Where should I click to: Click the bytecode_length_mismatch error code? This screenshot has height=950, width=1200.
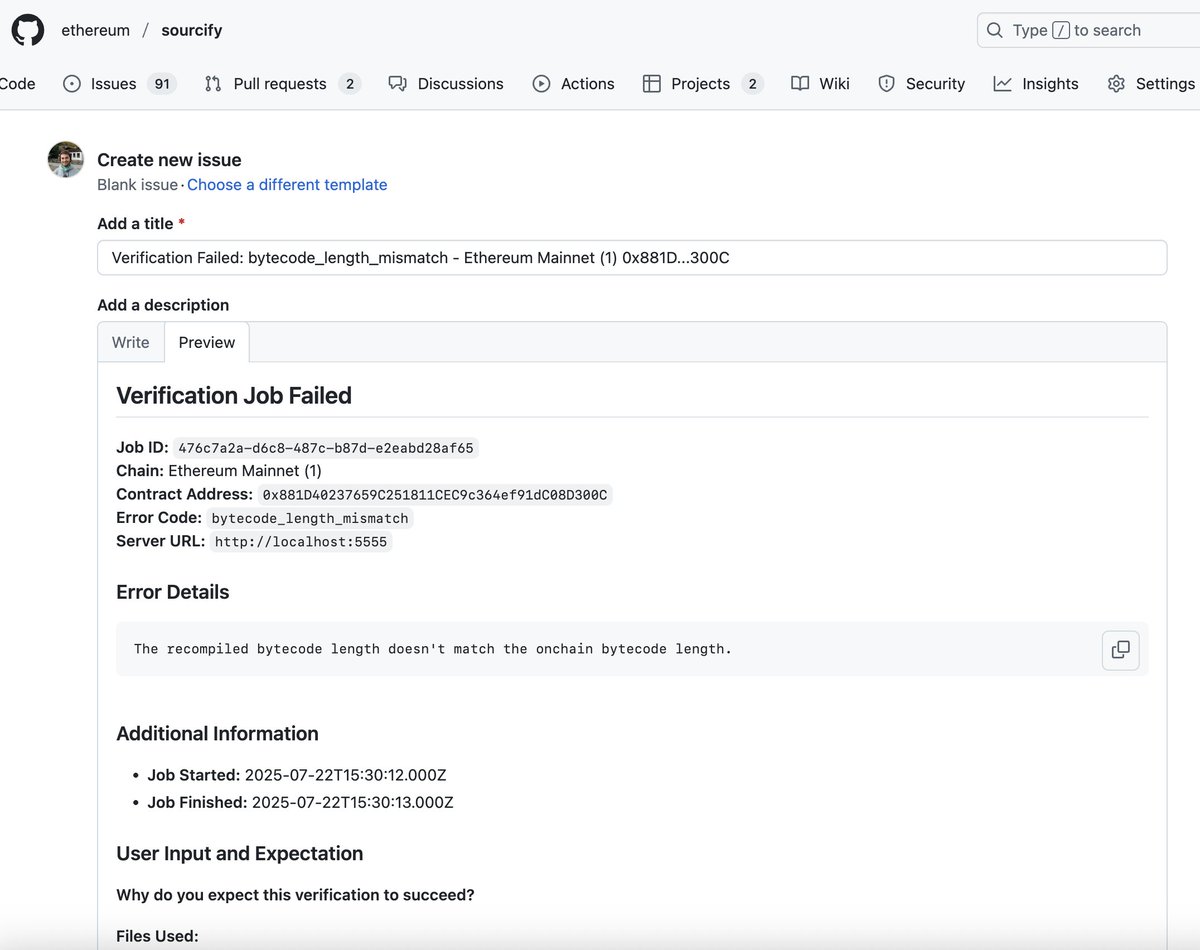click(310, 518)
